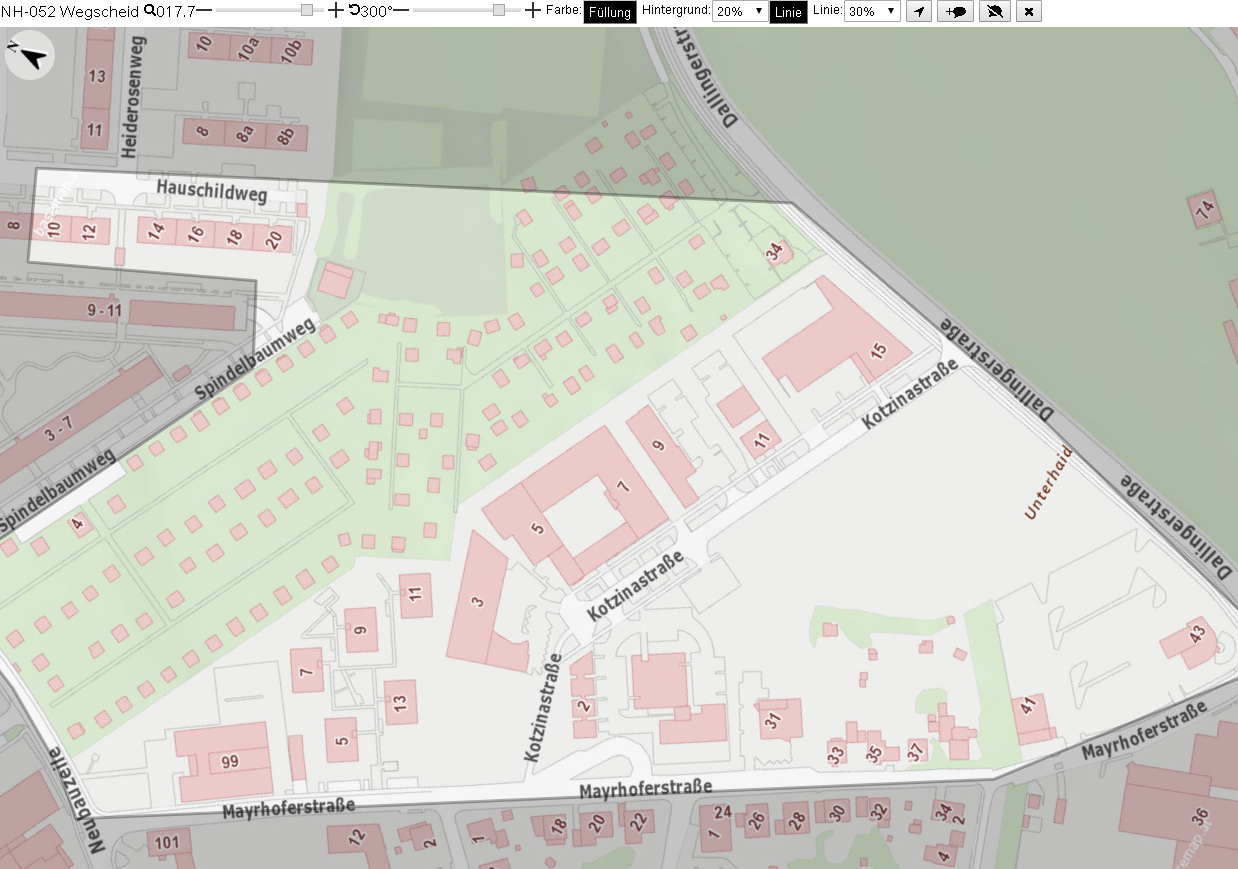Click the north compass arrow icon

(30, 55)
